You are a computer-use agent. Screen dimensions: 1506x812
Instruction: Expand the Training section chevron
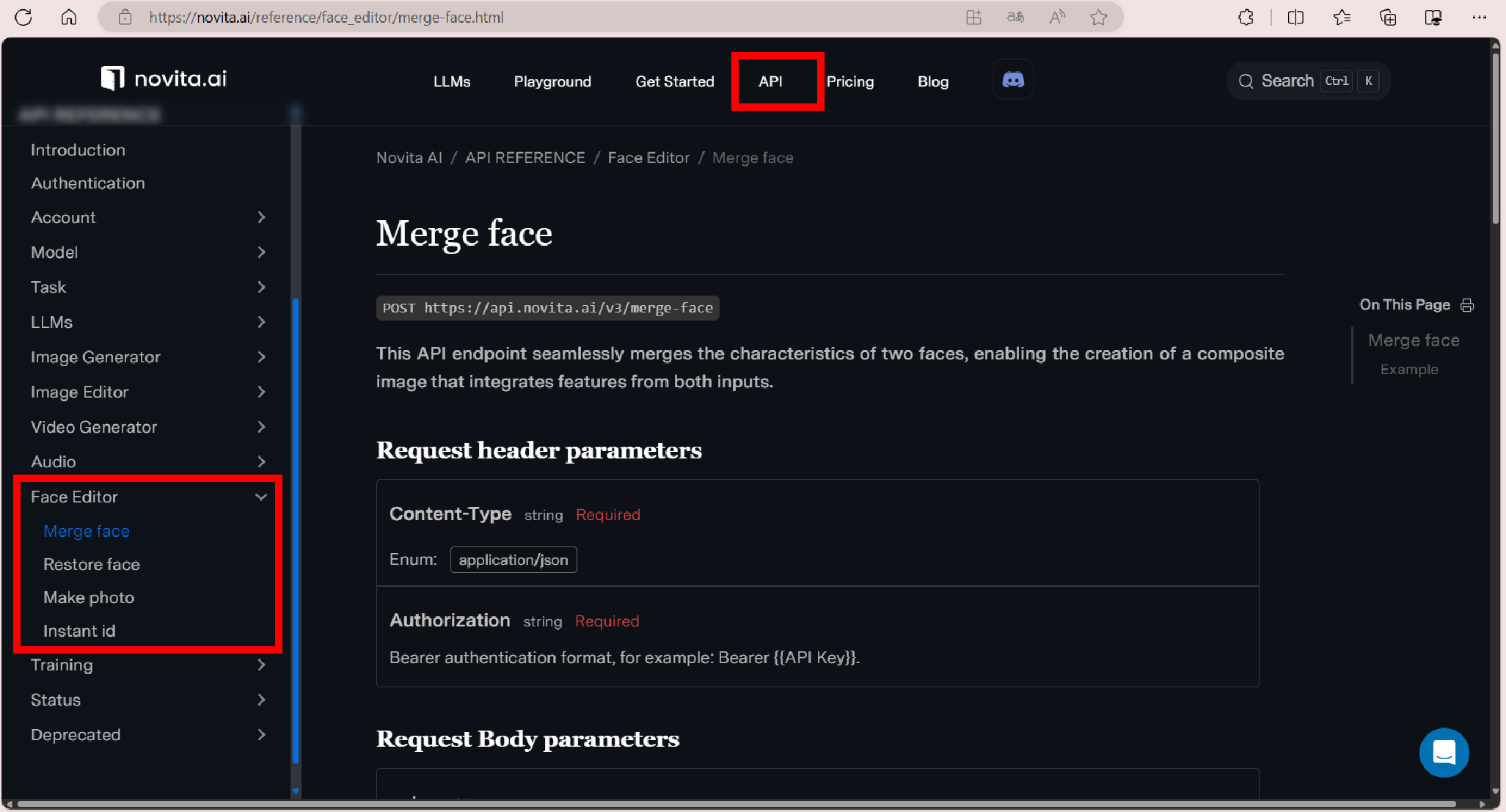pos(261,665)
